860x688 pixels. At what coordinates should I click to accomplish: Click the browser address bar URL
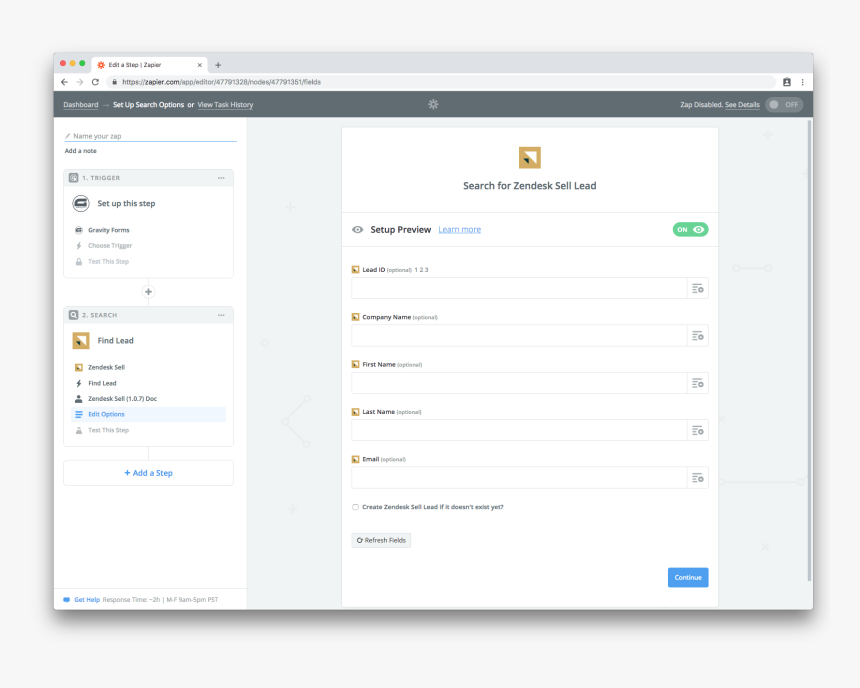(x=222, y=82)
